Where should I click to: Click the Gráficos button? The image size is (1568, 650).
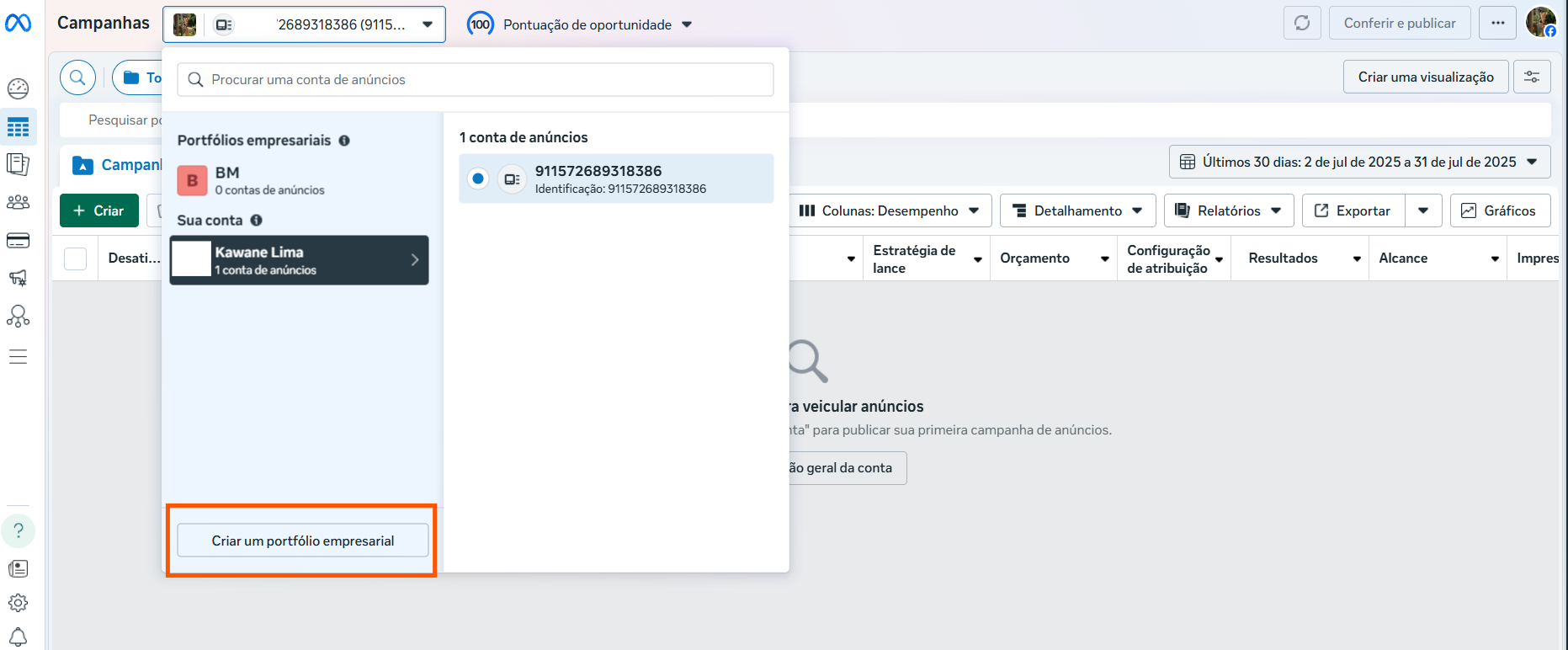[1501, 210]
